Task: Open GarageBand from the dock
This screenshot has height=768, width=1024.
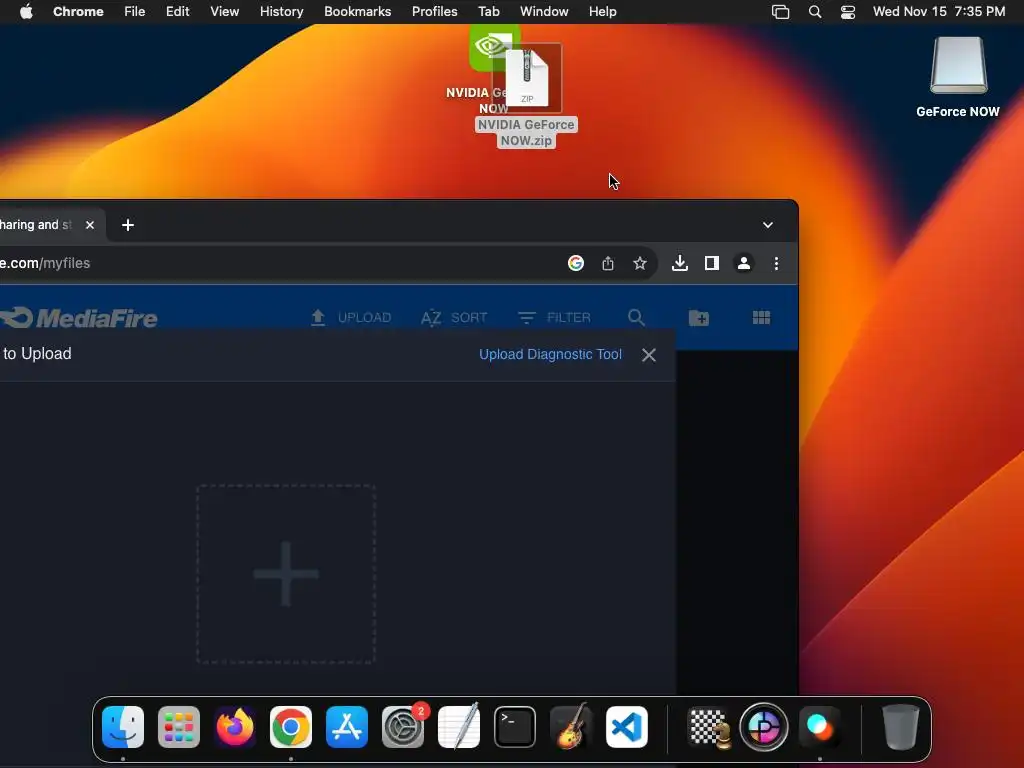Action: point(571,726)
